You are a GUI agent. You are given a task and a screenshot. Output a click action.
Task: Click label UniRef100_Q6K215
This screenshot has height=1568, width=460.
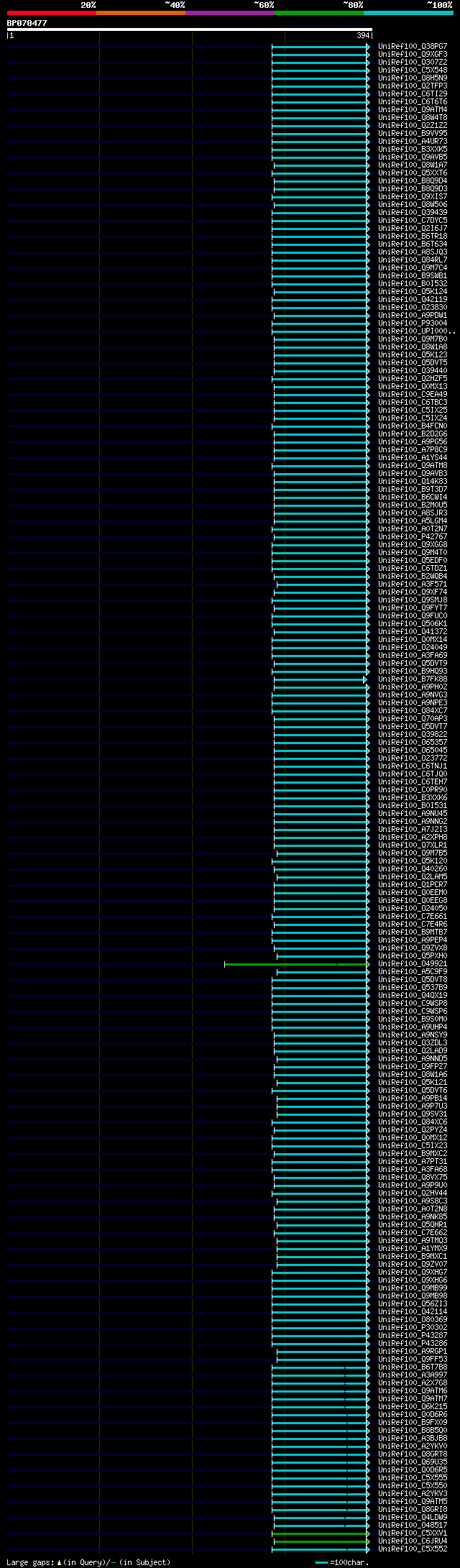coord(413,1406)
